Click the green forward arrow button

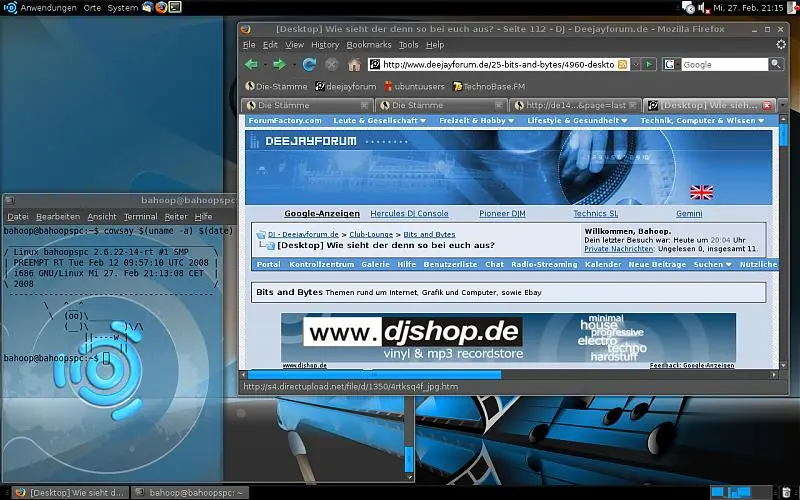coord(280,64)
